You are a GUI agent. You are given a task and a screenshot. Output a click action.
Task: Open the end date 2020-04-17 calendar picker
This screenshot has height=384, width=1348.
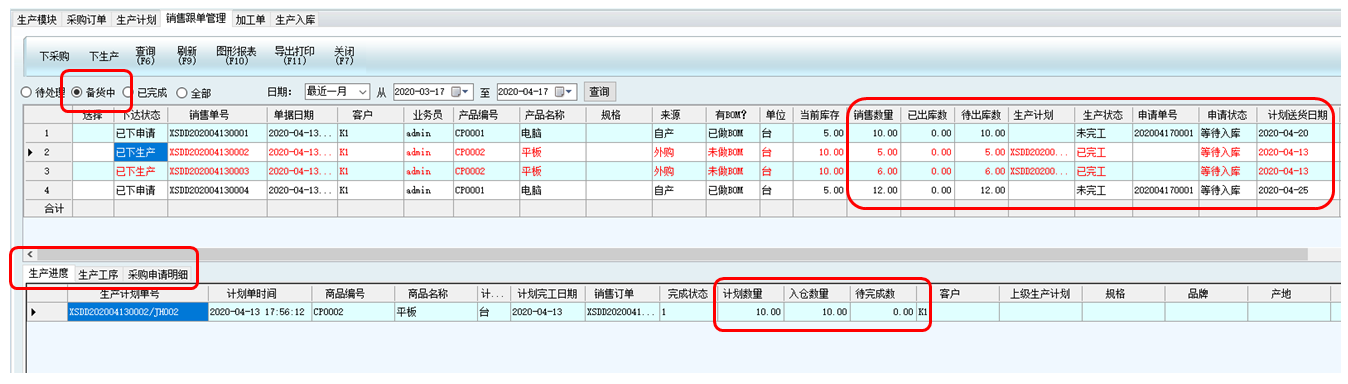click(565, 92)
